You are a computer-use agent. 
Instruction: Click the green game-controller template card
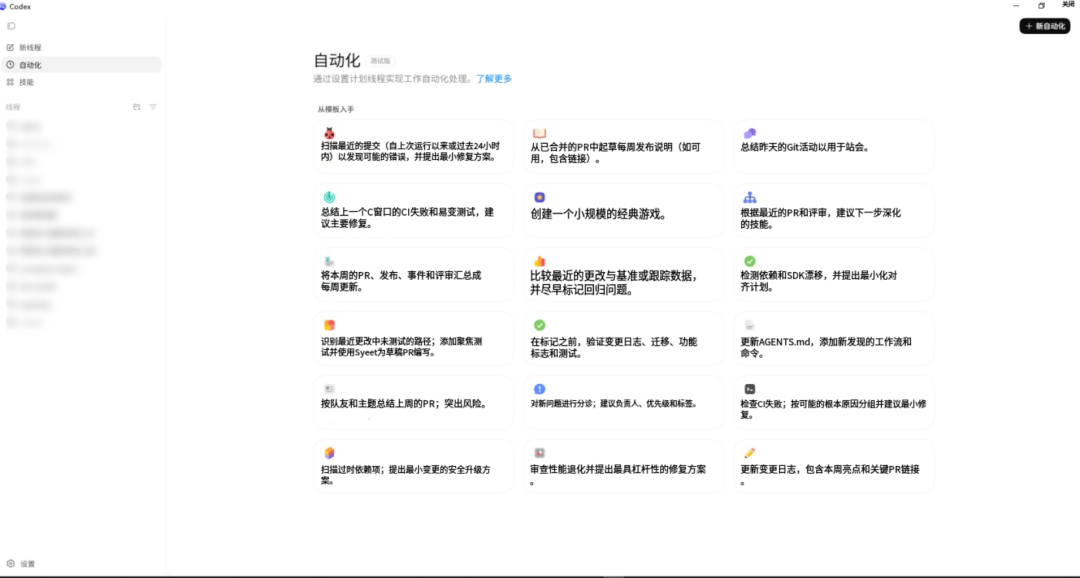click(x=623, y=210)
